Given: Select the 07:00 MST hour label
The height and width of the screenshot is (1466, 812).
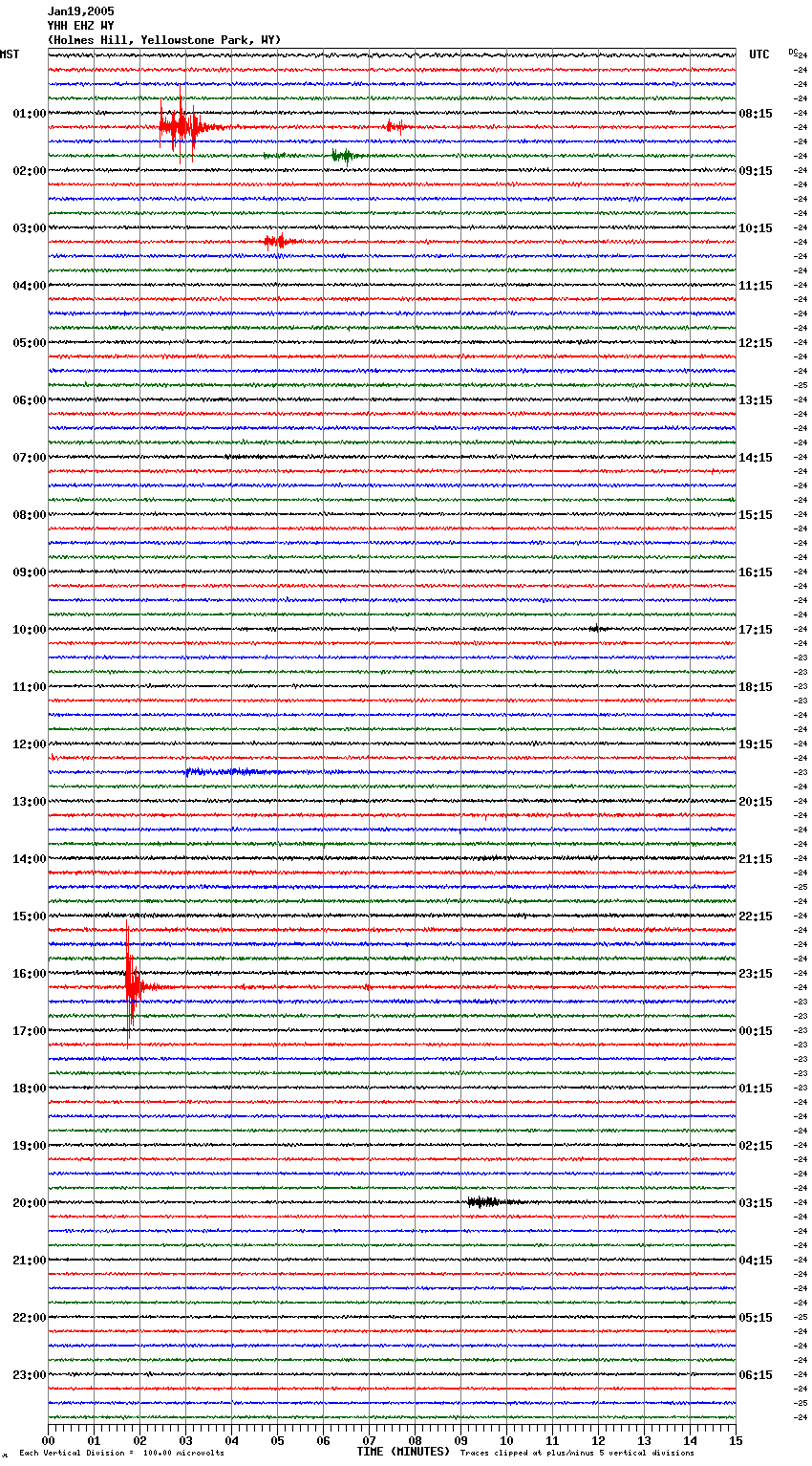Looking at the screenshot, I should (x=30, y=458).
